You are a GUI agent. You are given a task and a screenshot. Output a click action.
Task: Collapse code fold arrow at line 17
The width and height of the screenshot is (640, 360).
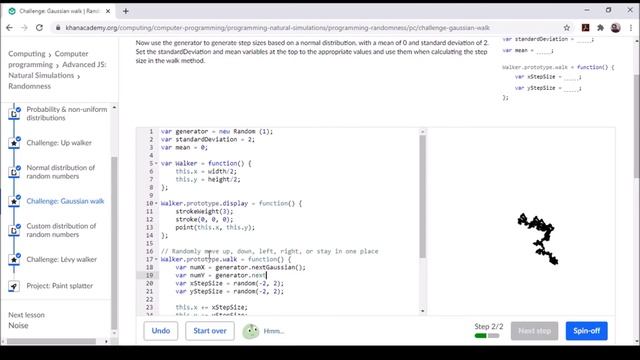pyautogui.click(x=156, y=260)
